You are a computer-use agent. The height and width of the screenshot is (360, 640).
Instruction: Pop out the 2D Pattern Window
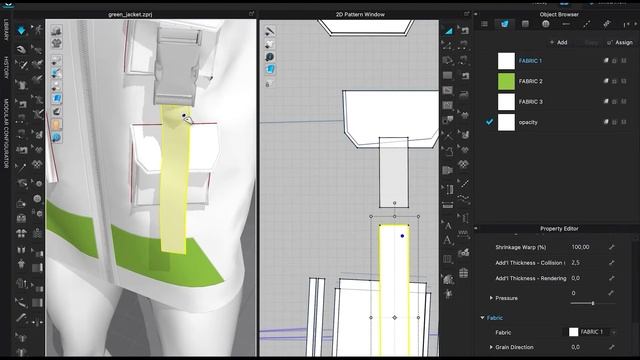[x=466, y=14]
